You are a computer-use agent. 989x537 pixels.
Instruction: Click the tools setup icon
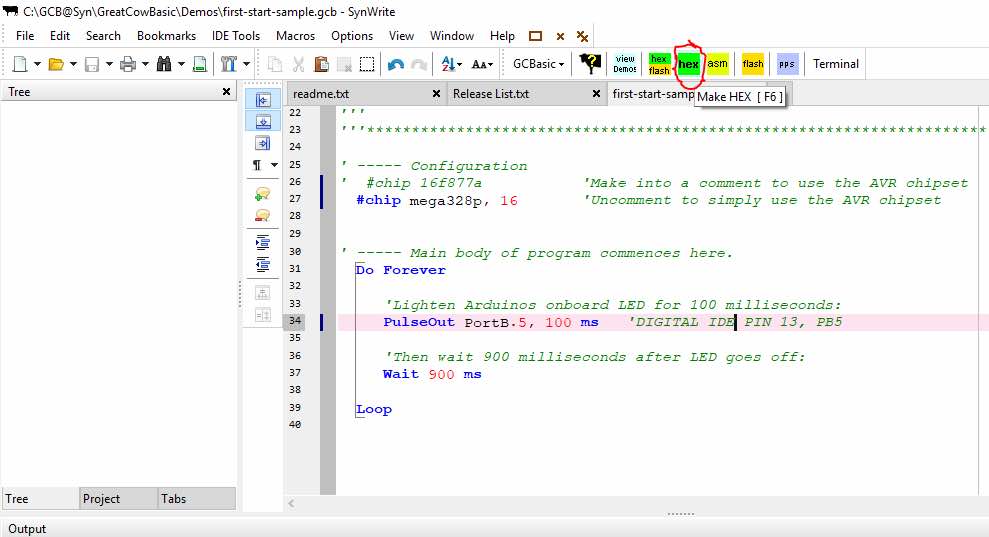229,64
